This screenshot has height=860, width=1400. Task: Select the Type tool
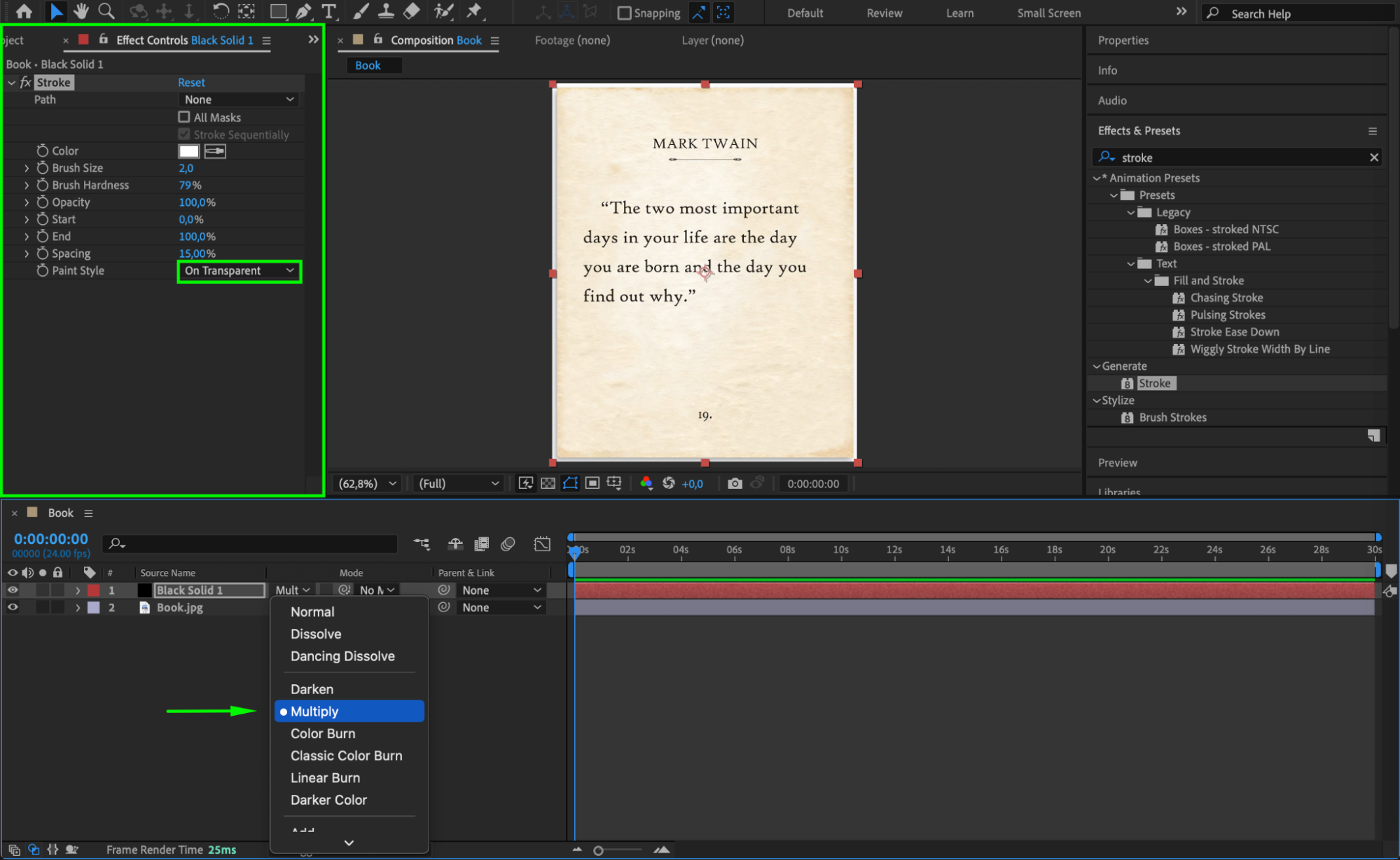[328, 11]
